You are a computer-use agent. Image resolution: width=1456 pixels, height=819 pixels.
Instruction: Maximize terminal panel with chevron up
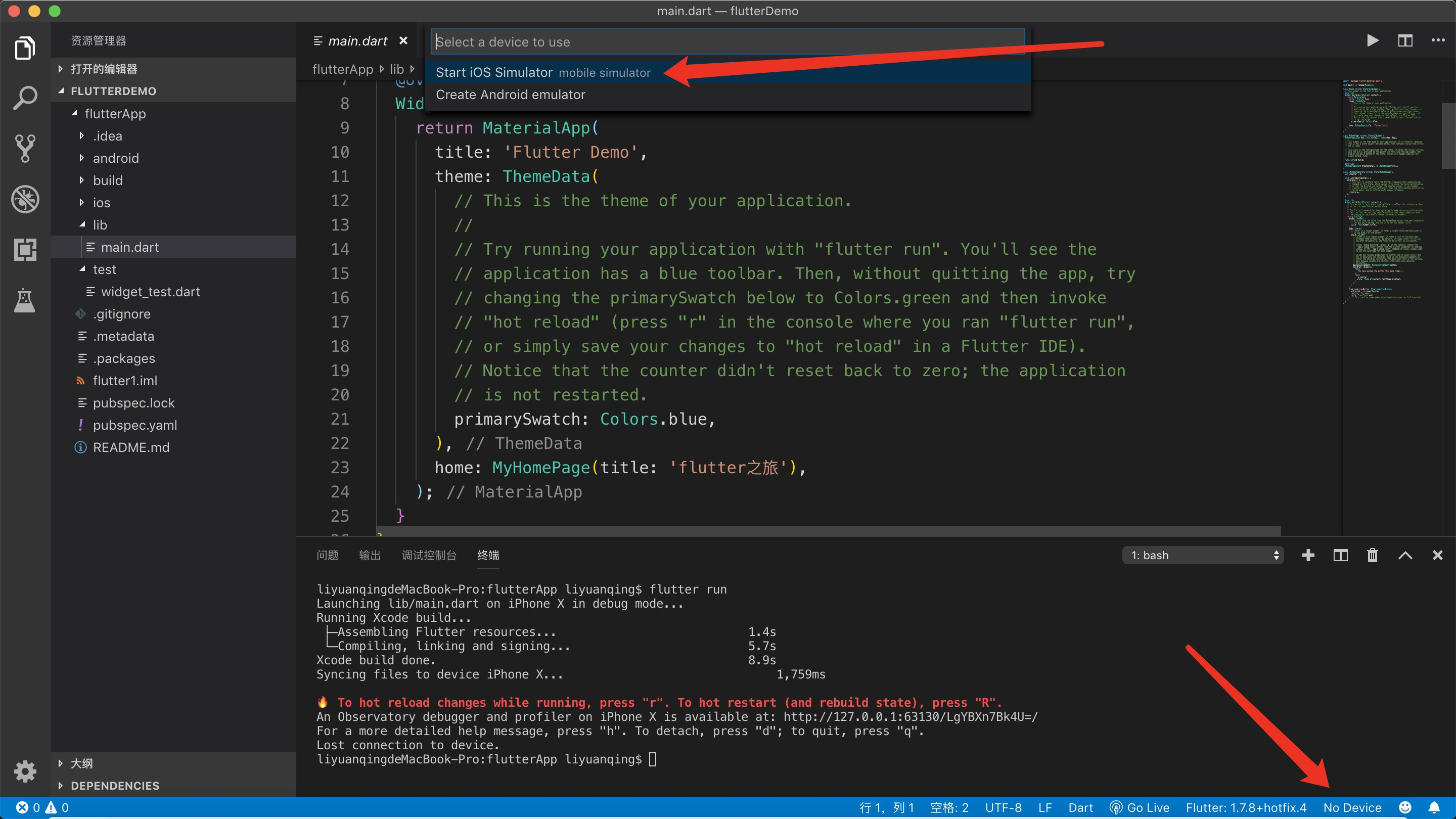1405,555
